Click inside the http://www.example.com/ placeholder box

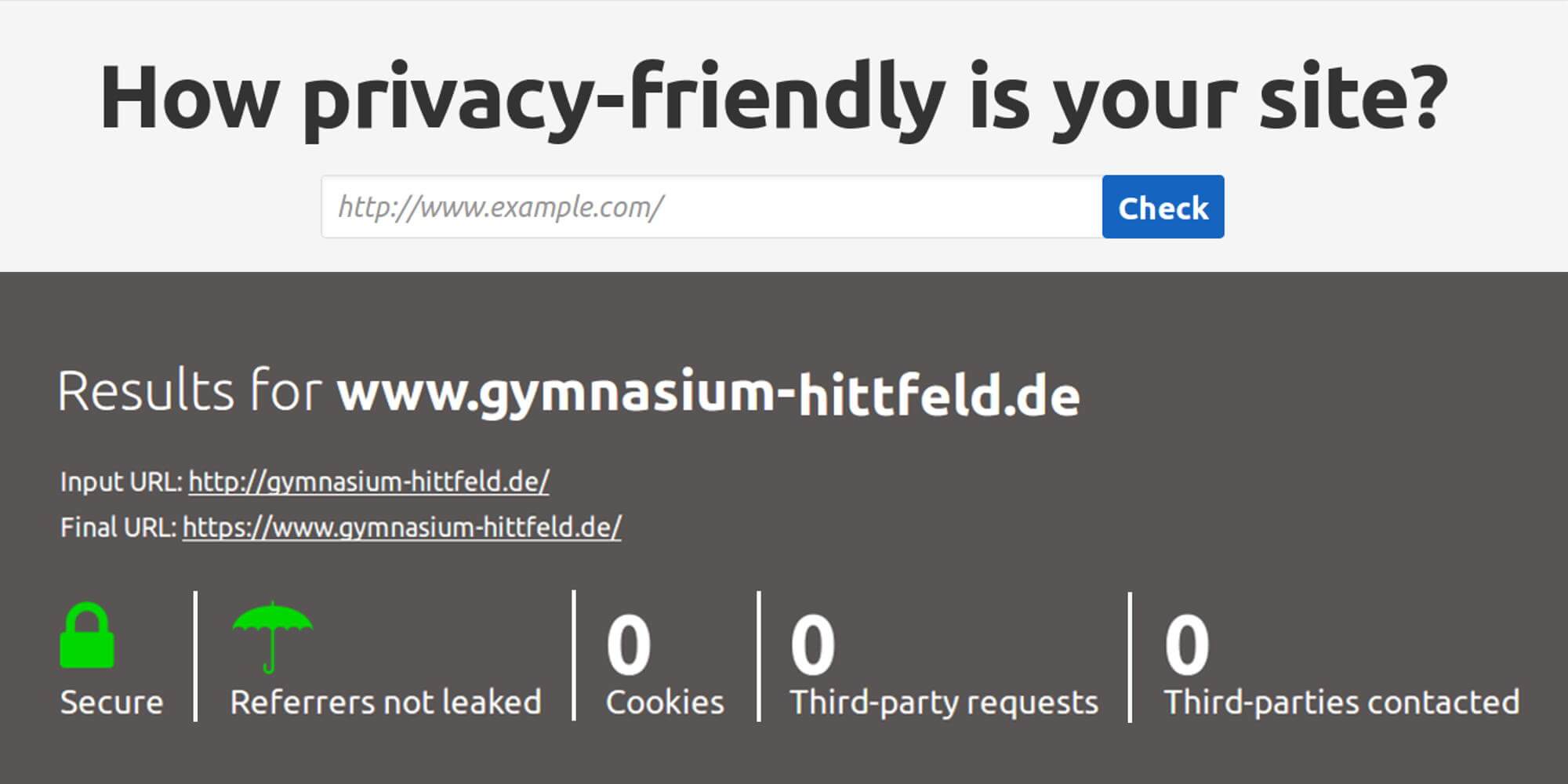706,206
